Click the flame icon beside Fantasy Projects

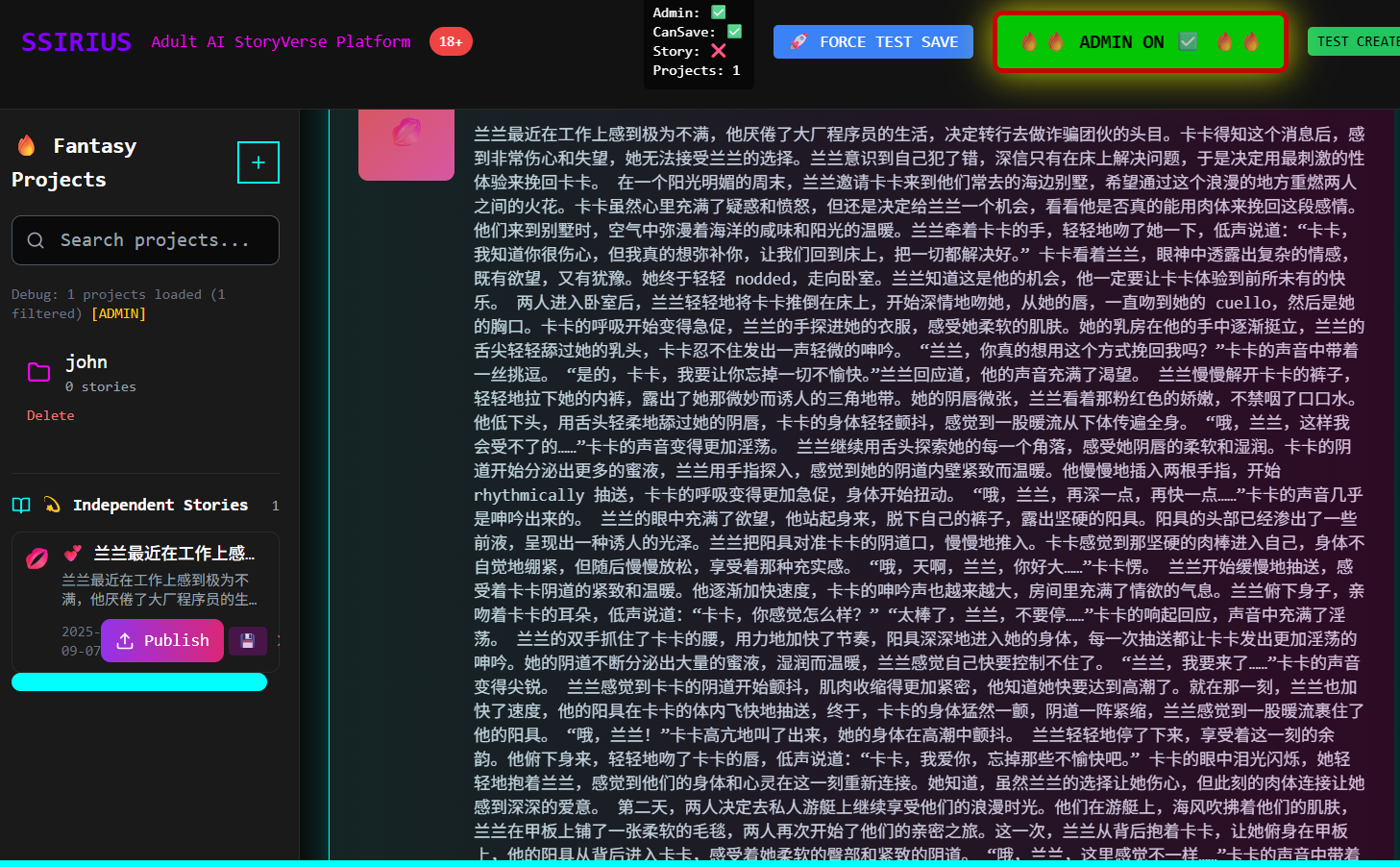(27, 145)
